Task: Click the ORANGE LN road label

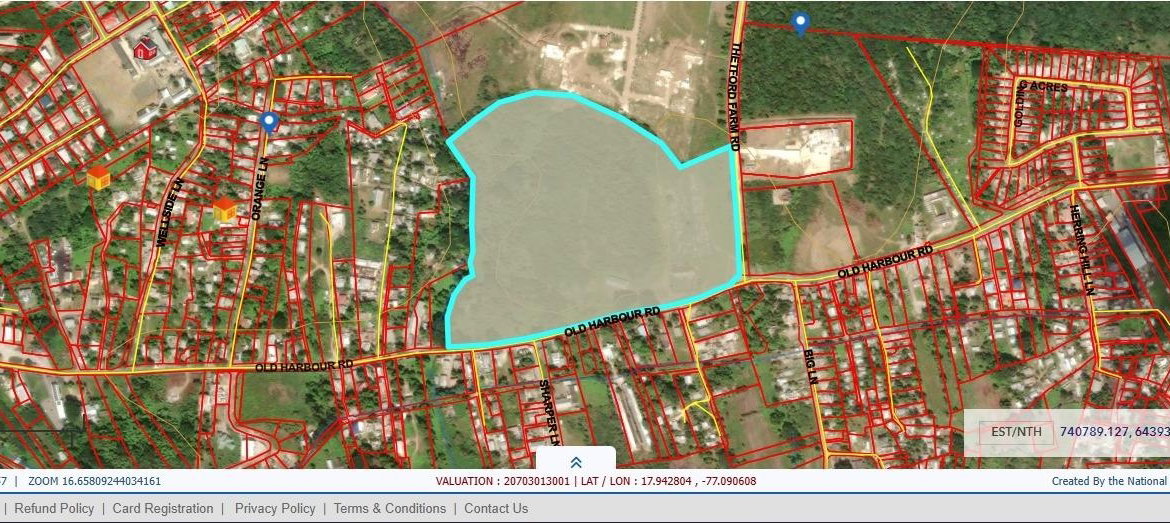Action: (x=260, y=189)
